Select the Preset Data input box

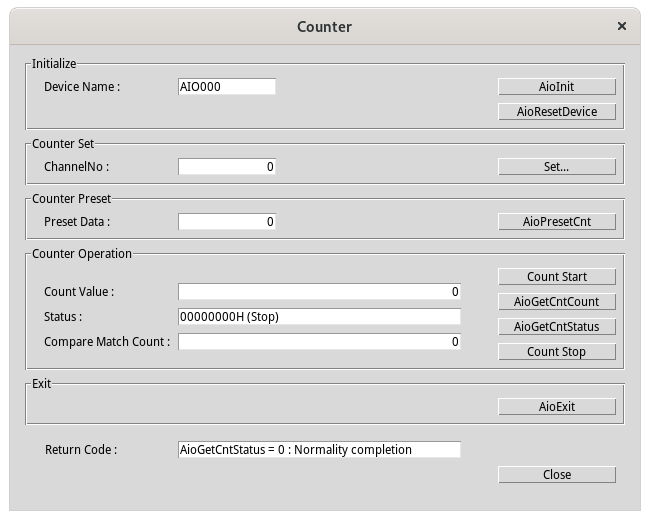226,222
